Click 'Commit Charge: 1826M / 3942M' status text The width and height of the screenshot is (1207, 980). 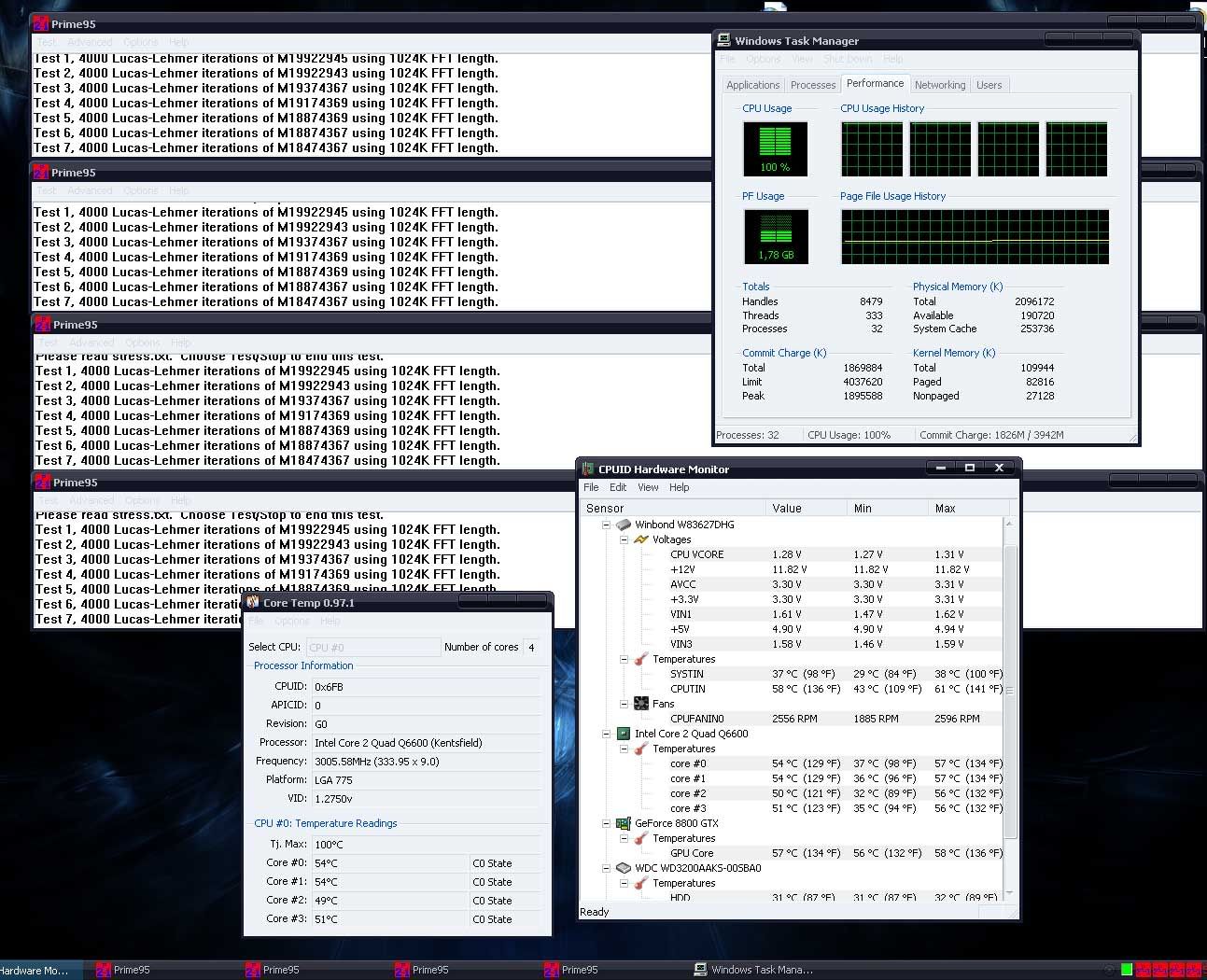click(991, 435)
